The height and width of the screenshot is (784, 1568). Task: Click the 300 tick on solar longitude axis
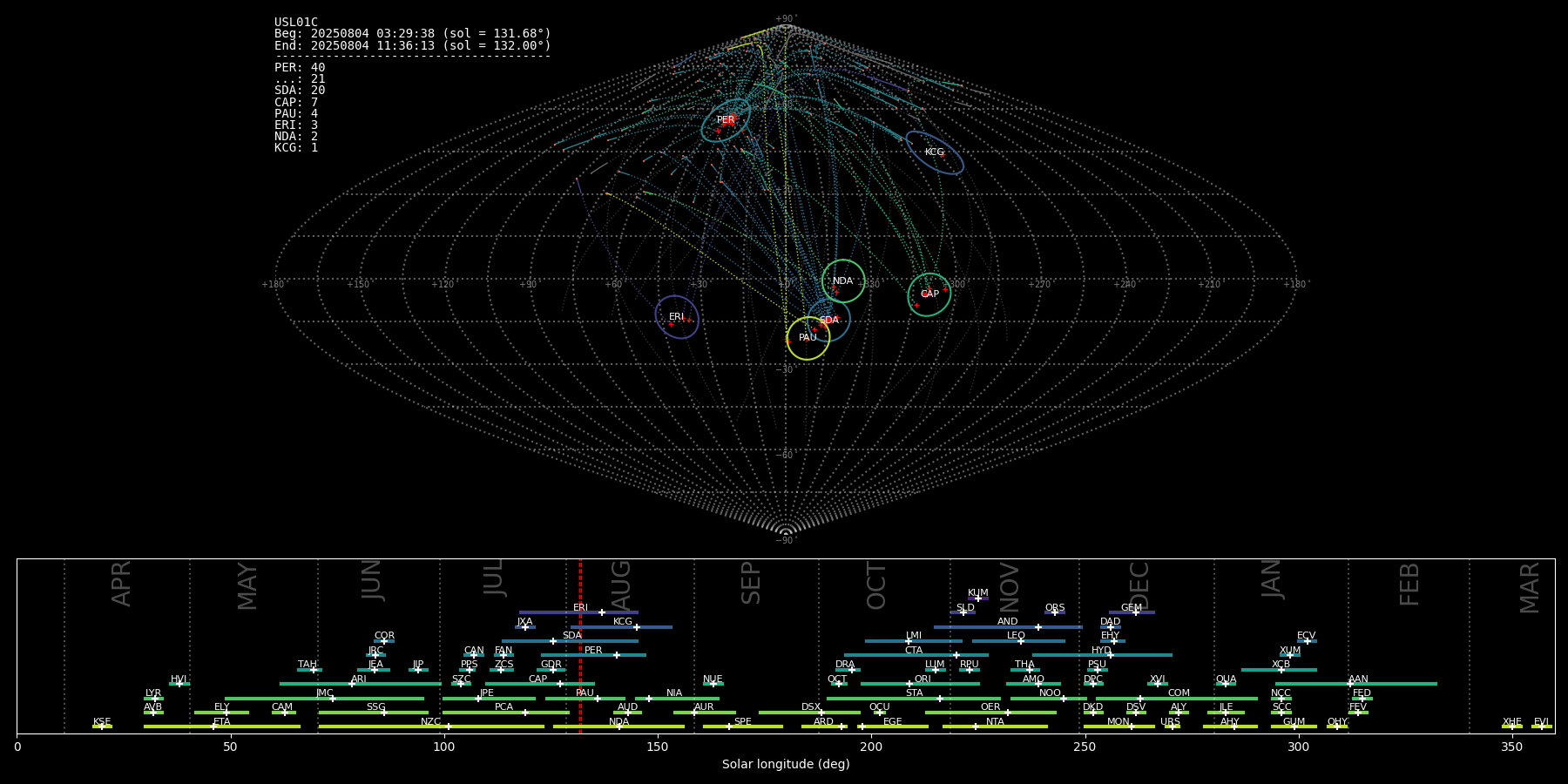click(1298, 747)
